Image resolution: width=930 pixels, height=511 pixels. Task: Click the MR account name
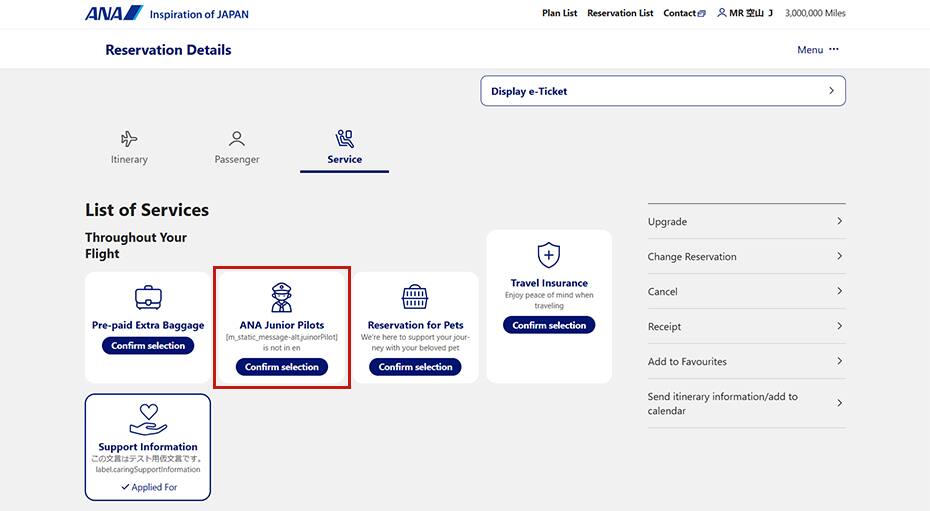point(751,13)
